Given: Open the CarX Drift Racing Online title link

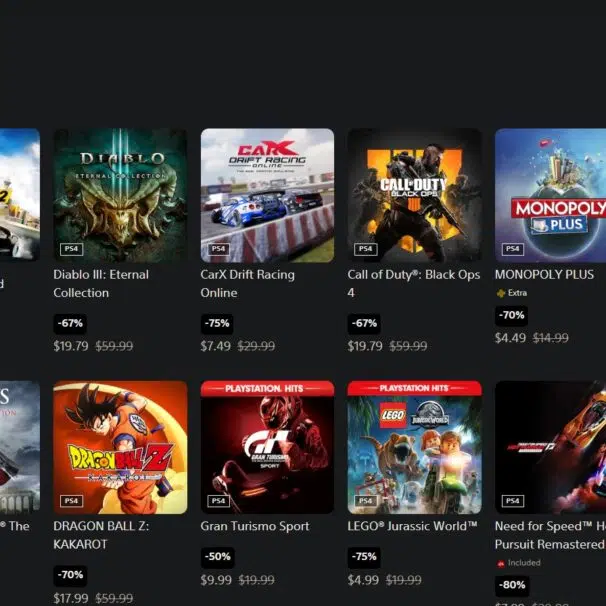Looking at the screenshot, I should point(247,284).
